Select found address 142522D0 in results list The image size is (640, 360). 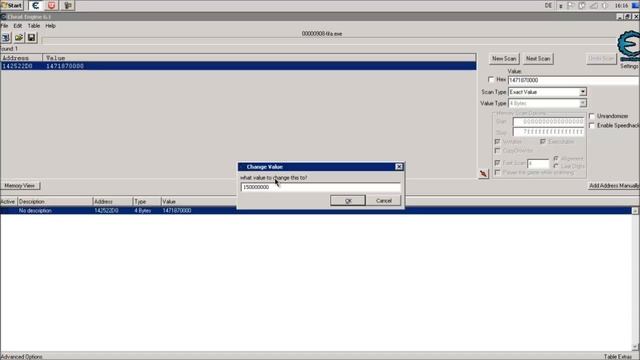238,66
